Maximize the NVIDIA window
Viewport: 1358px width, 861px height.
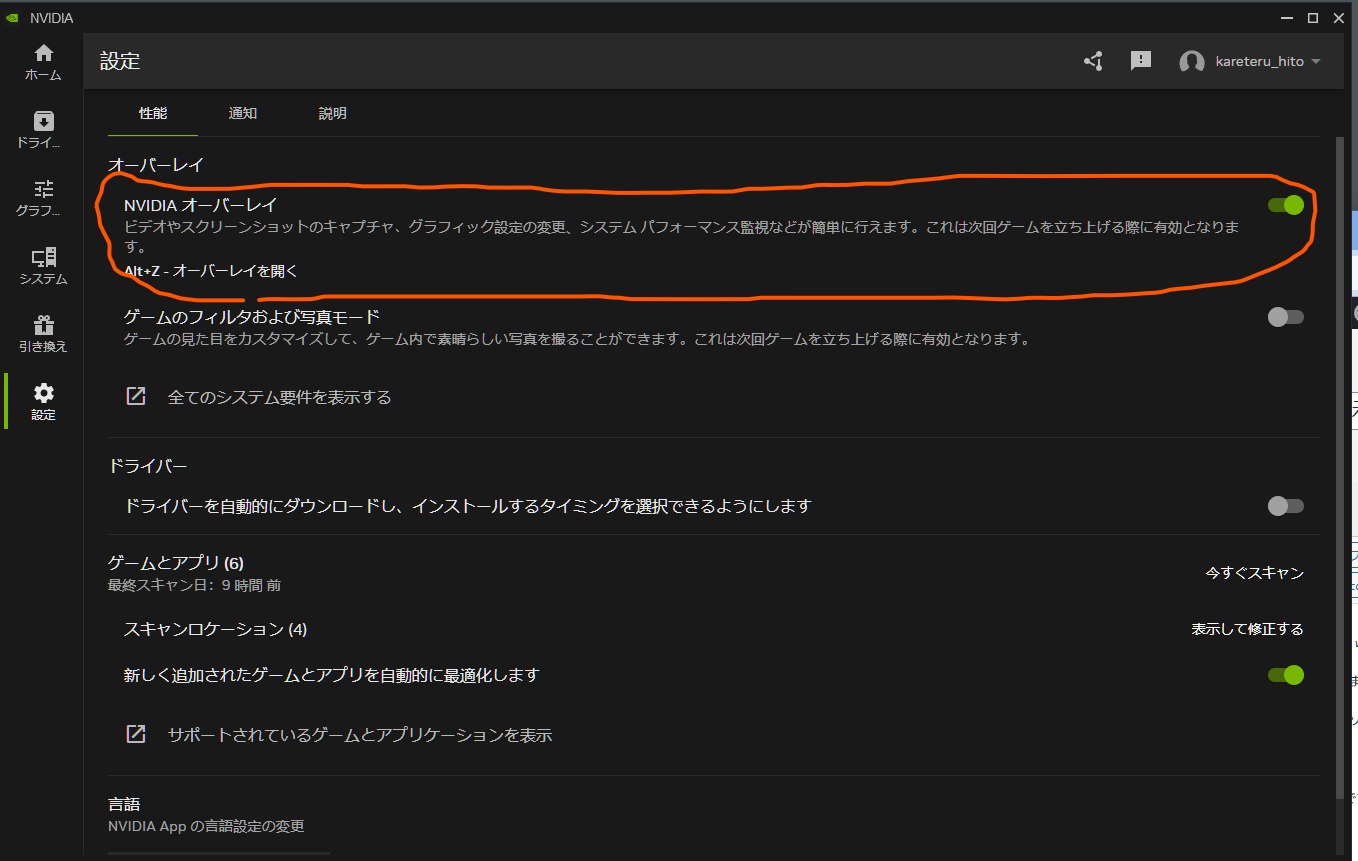pos(1313,18)
